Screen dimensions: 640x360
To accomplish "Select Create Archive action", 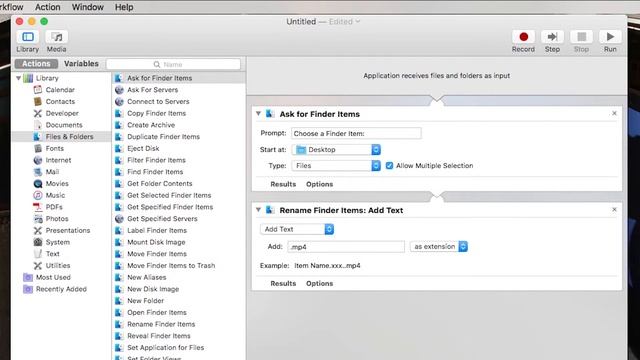I will 179,125.
